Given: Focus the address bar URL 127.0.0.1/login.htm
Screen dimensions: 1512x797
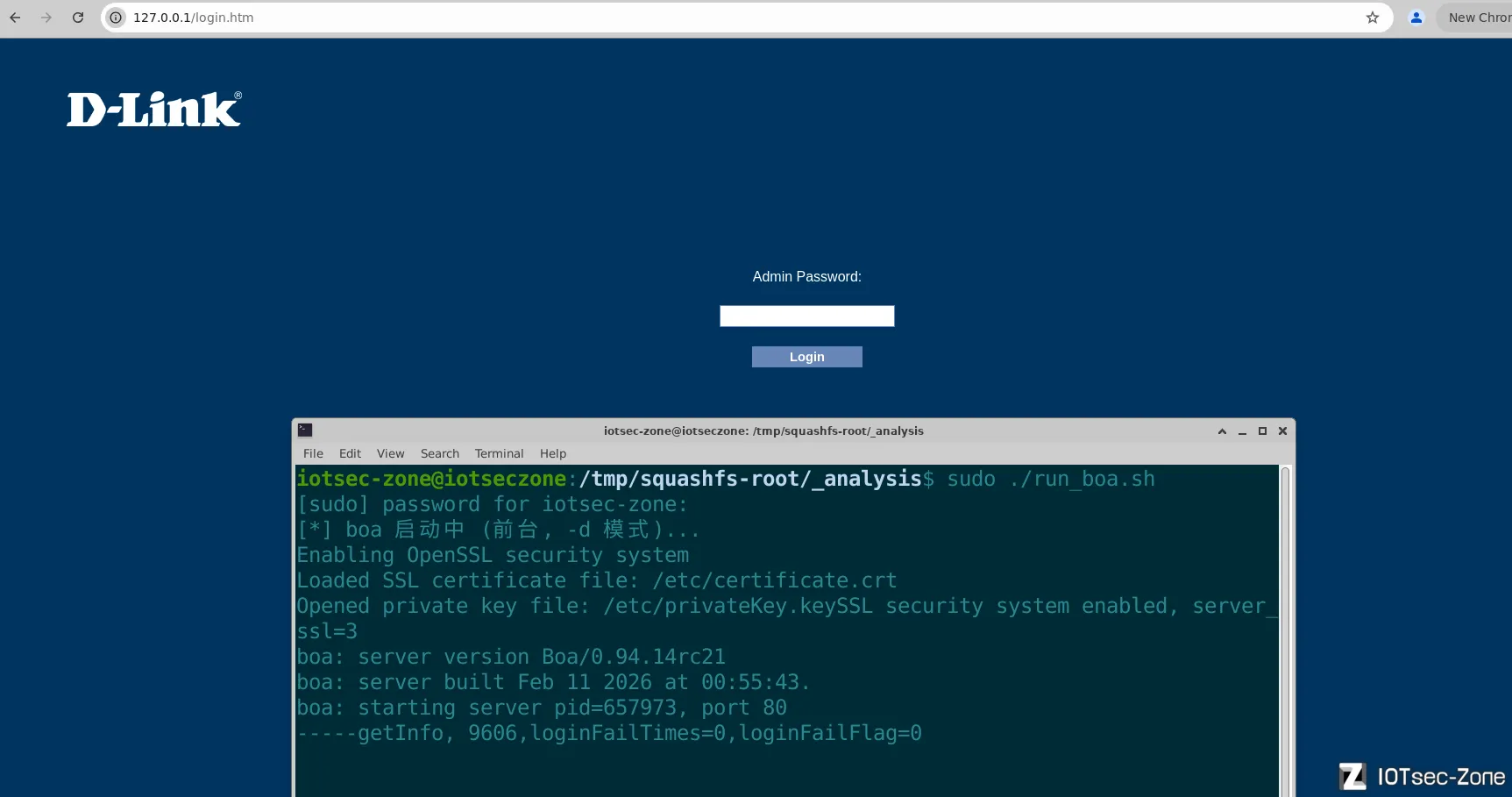Looking at the screenshot, I should 194,18.
